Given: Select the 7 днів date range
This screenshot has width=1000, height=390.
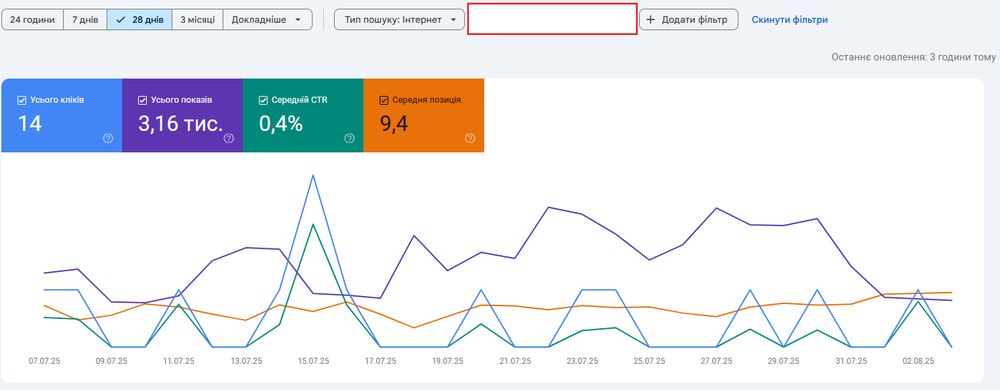Looking at the screenshot, I should coord(85,20).
